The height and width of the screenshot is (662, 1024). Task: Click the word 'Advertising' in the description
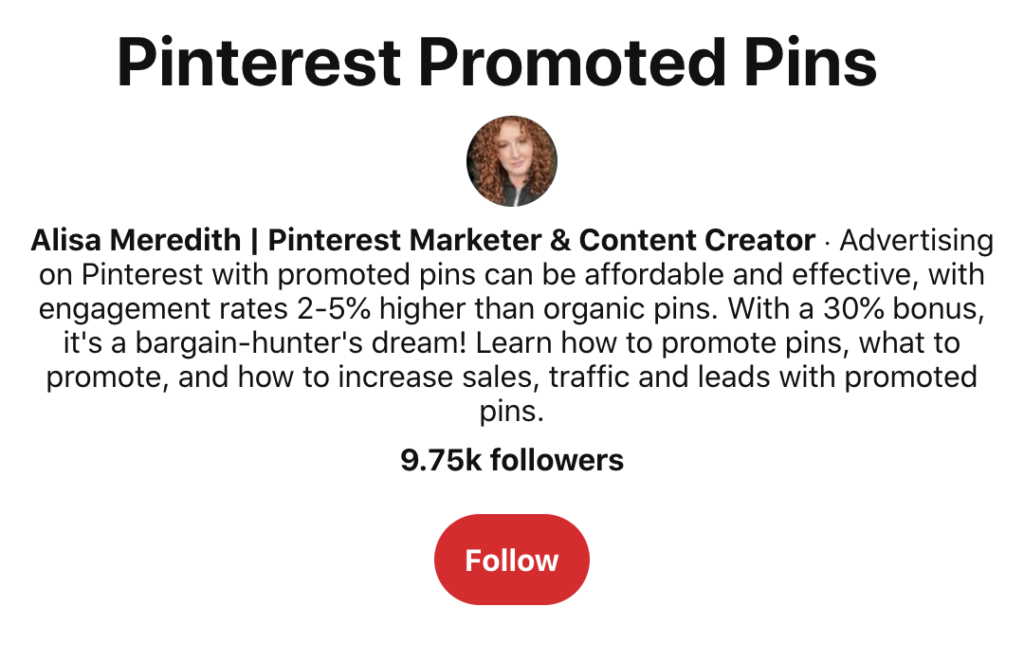tap(916, 241)
